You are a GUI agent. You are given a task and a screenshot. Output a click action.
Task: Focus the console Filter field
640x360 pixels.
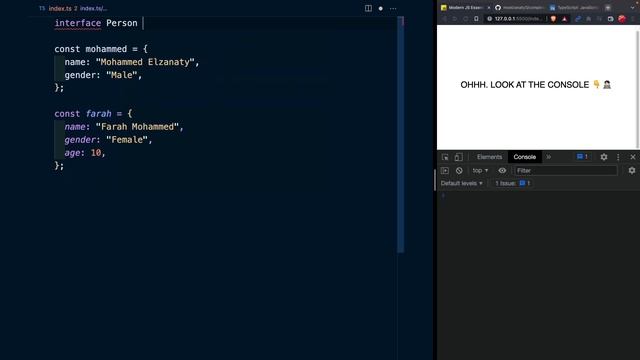(566, 171)
